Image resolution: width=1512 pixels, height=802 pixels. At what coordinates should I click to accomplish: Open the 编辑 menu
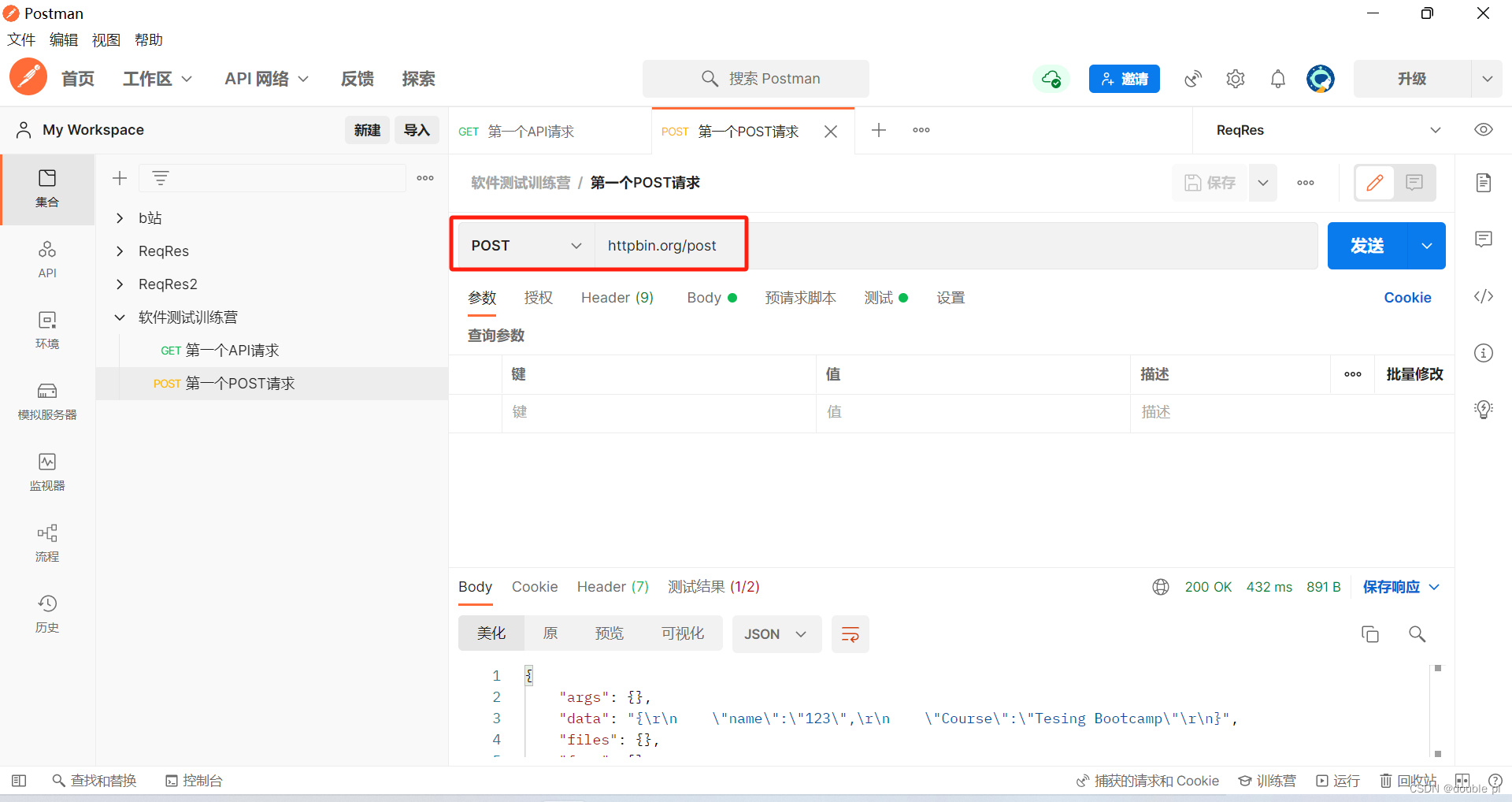point(64,40)
